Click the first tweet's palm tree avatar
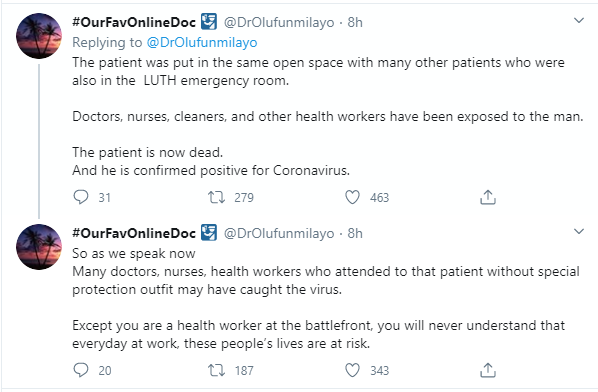Screen dimensions: 598x392 (39, 36)
